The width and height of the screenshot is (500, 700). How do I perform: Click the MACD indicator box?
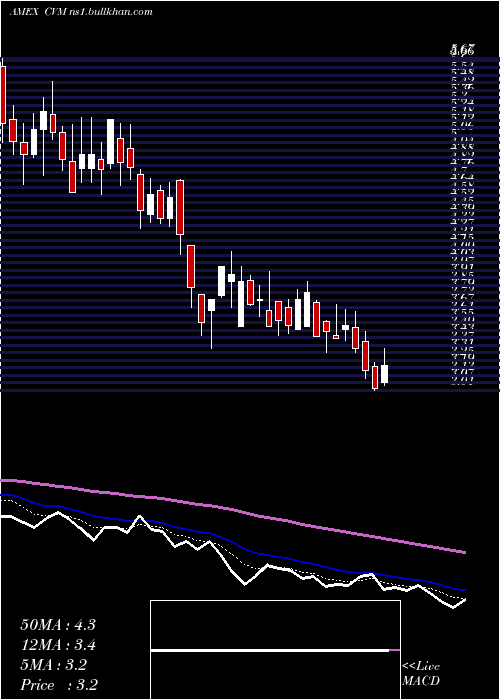point(275,650)
